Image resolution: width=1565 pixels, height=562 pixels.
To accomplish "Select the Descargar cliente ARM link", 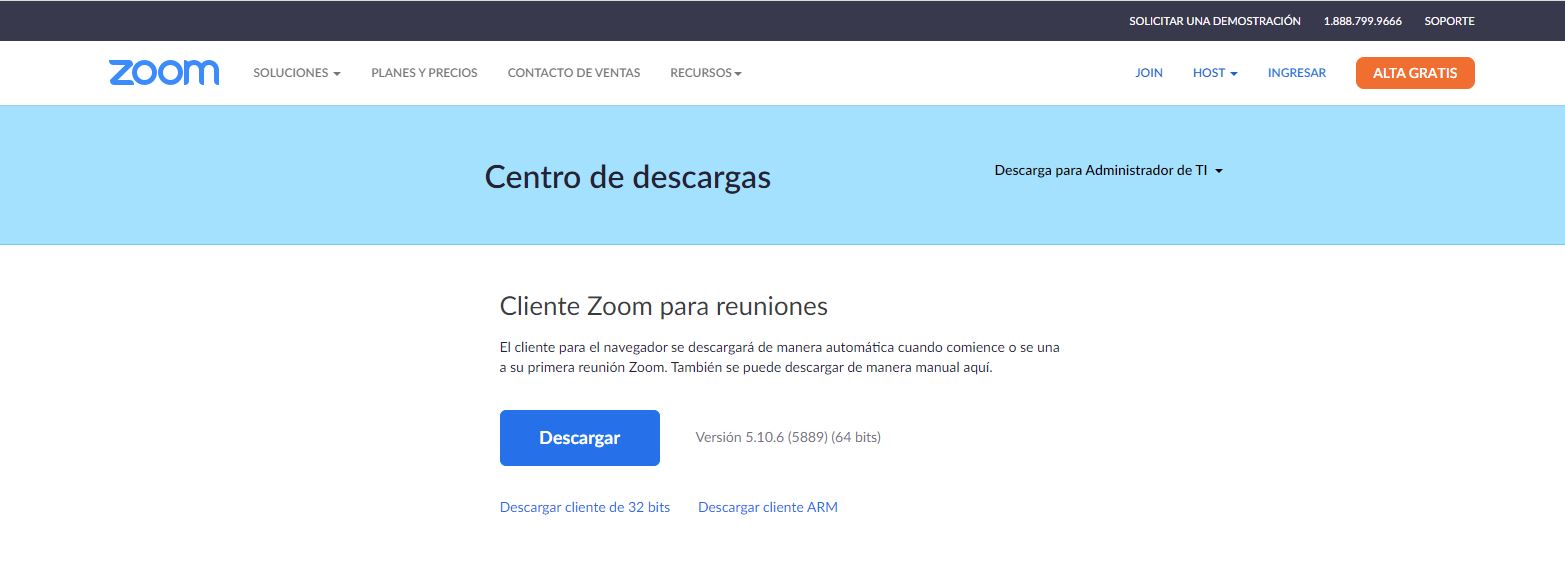I will coord(767,507).
